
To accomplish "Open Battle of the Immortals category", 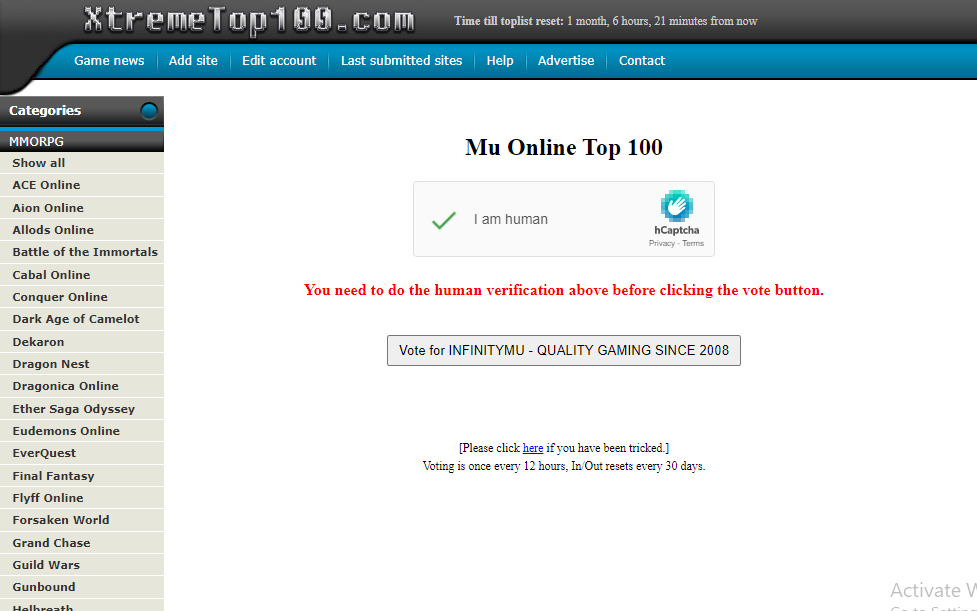I will (x=82, y=252).
